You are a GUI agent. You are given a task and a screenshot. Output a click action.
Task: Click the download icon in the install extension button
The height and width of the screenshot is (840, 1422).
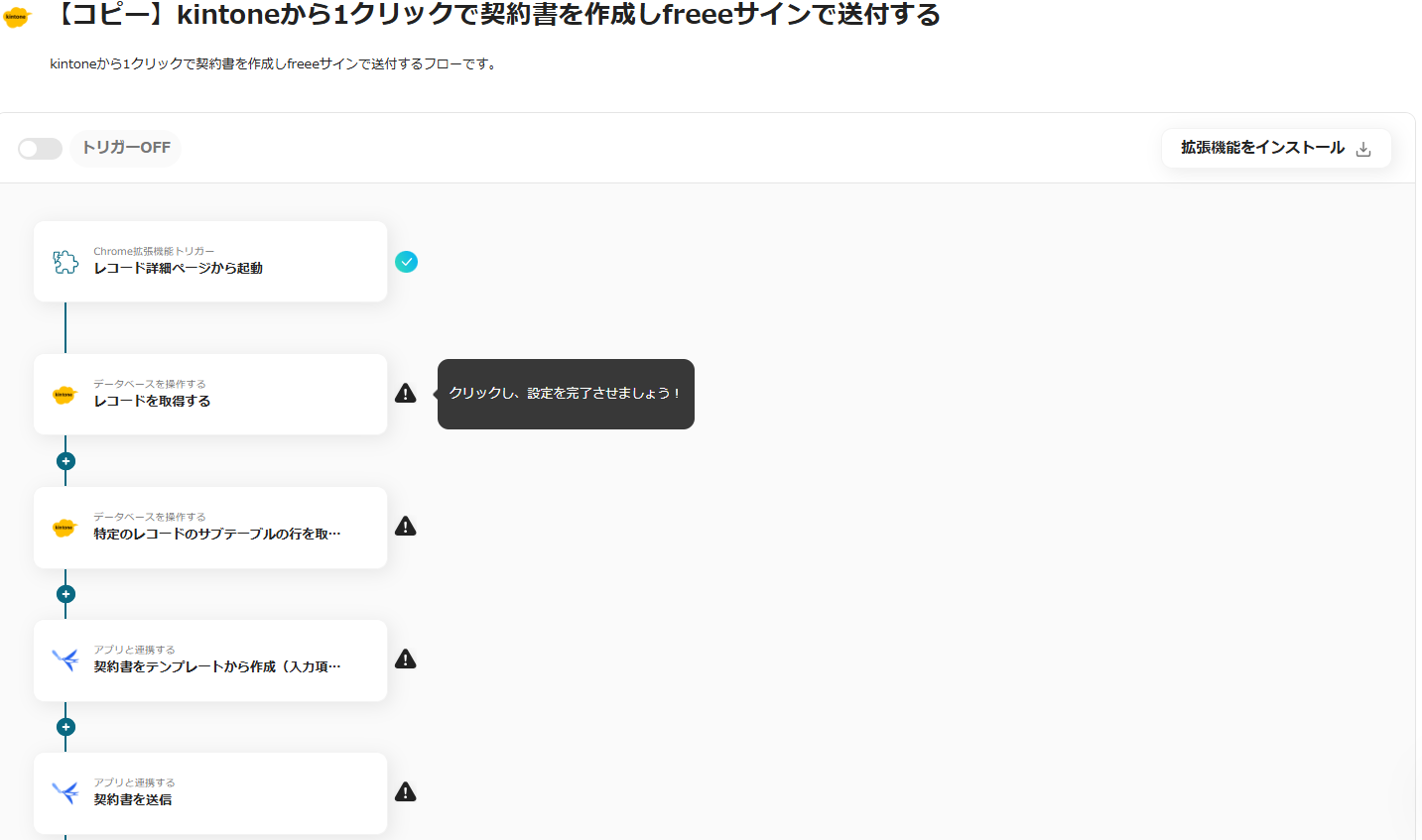click(1363, 149)
